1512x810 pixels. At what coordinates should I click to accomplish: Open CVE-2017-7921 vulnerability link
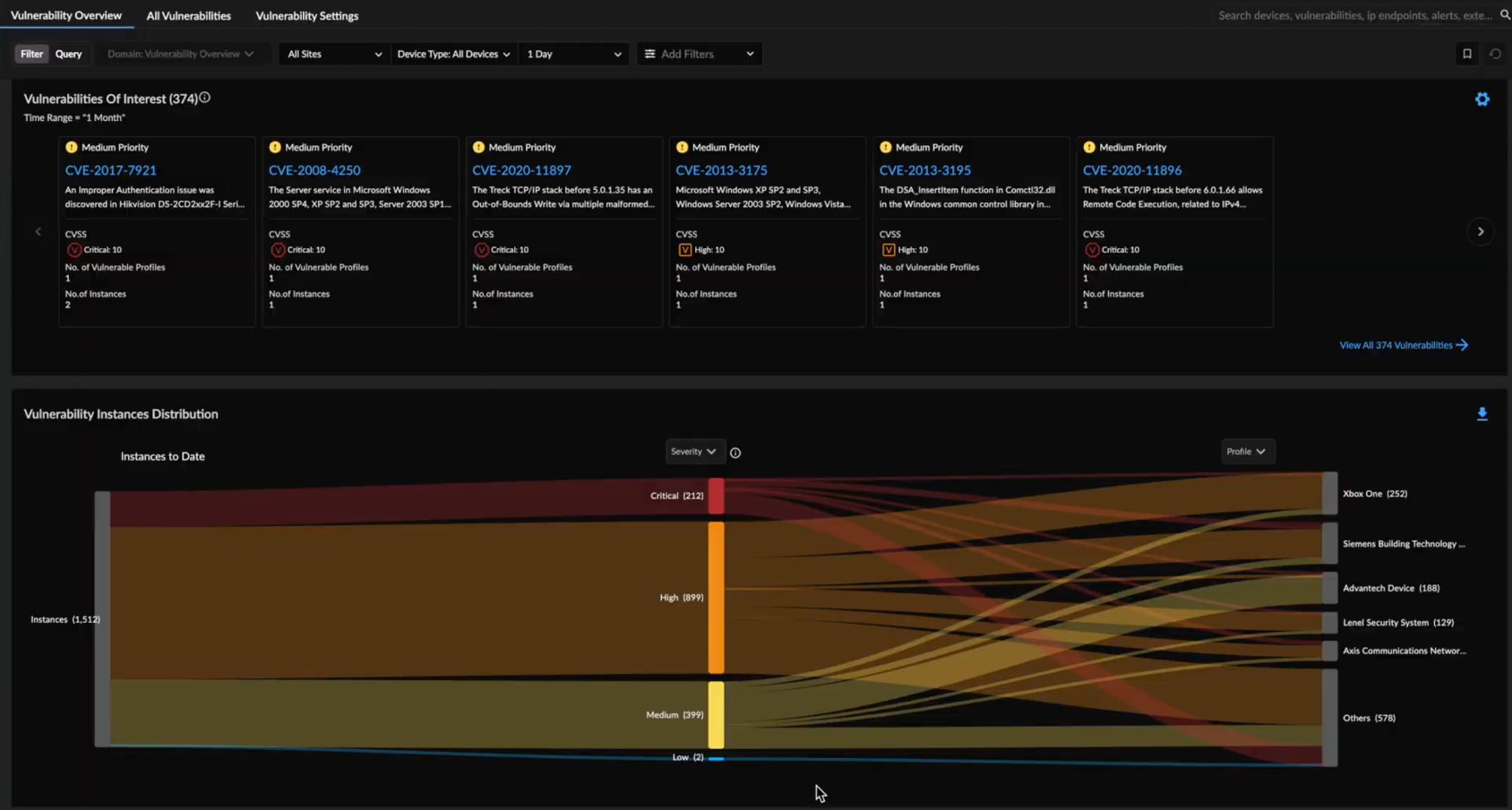pos(110,170)
